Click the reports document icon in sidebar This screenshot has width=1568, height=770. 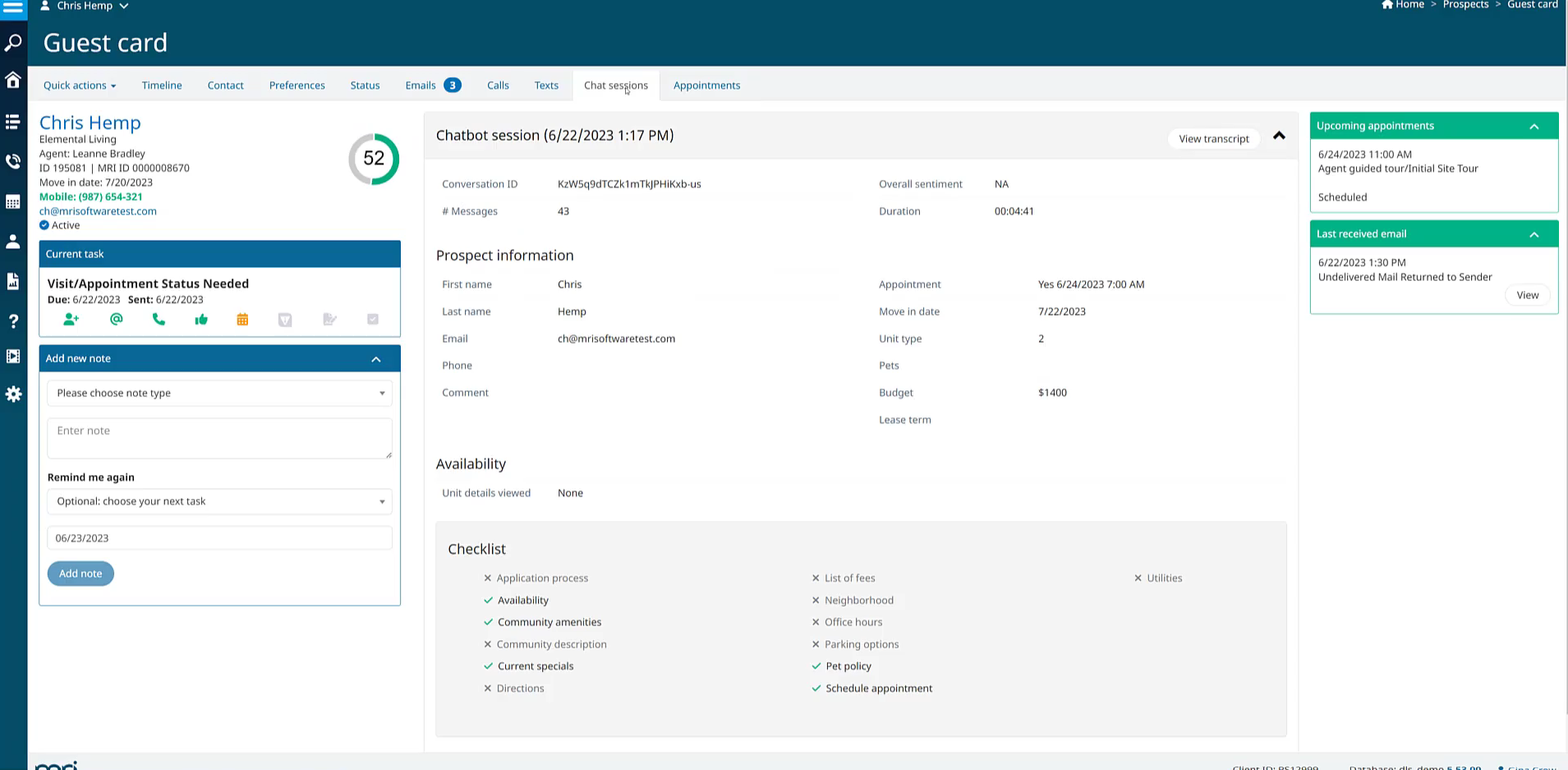click(13, 281)
